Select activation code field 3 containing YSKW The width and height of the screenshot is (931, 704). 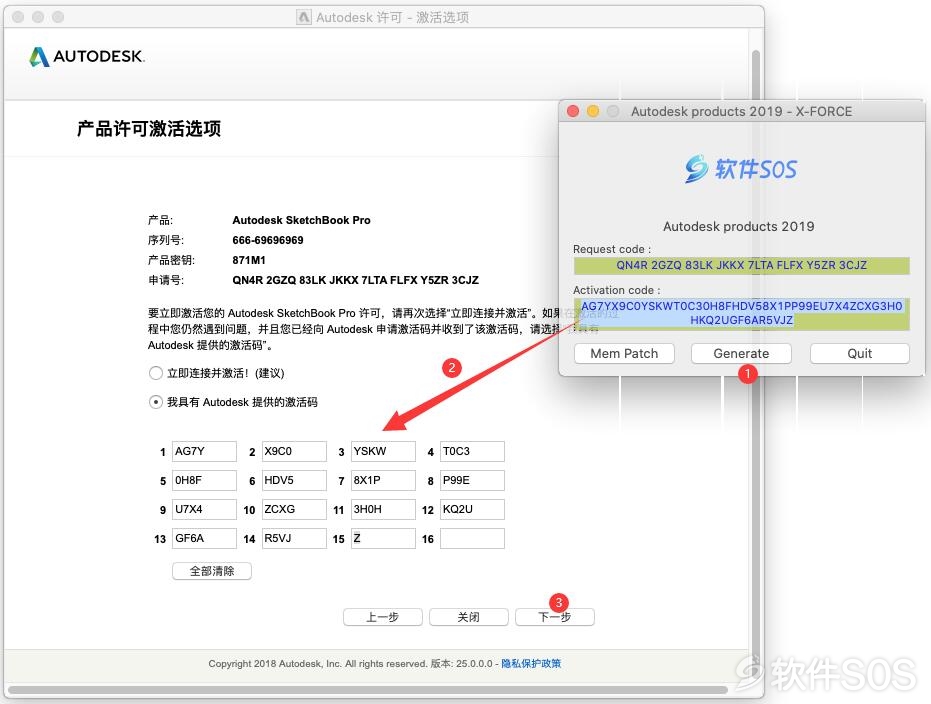pyautogui.click(x=383, y=451)
